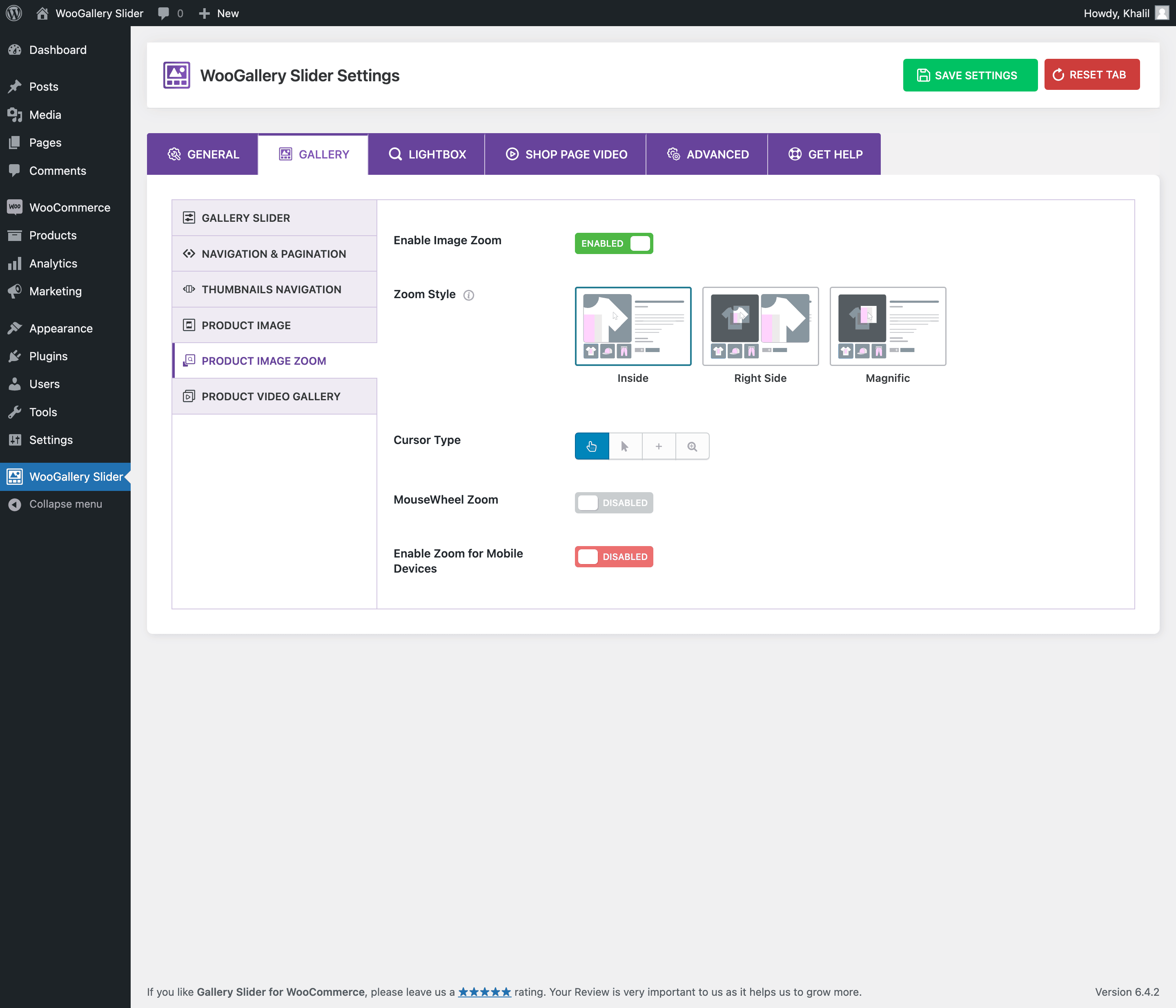Toggle the MouseWheel Zoom switch
The height and width of the screenshot is (1008, 1176).
pyautogui.click(x=614, y=503)
